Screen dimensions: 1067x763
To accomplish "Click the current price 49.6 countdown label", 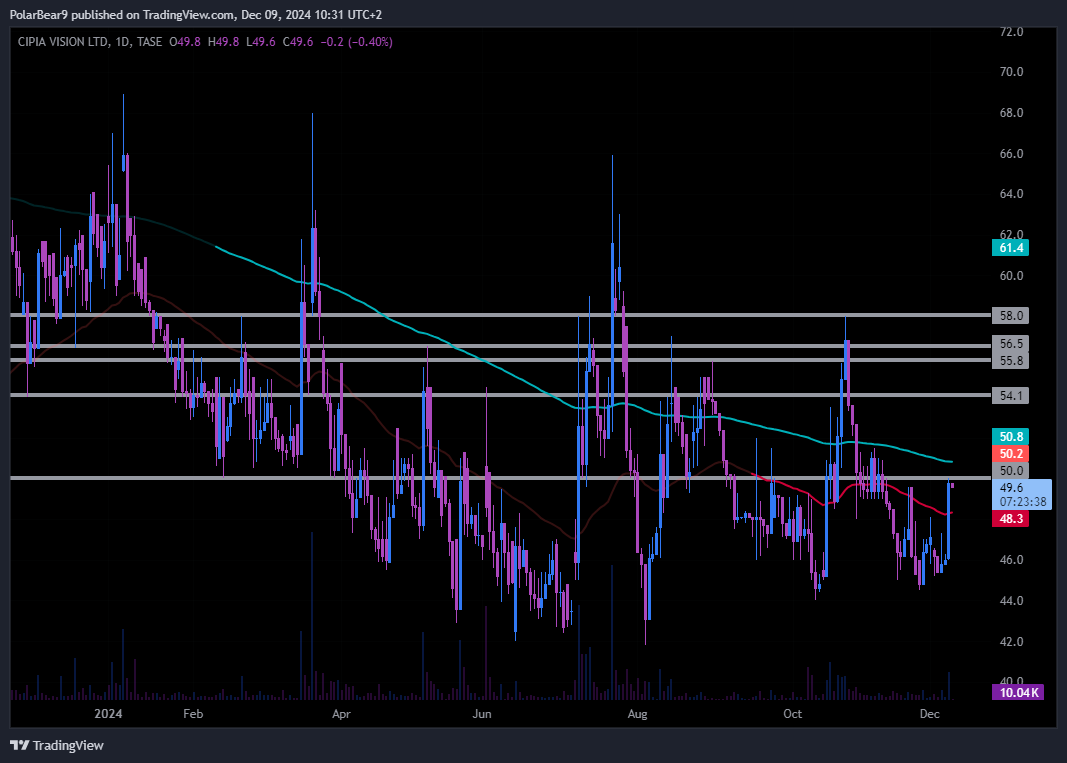I will click(x=1020, y=493).
